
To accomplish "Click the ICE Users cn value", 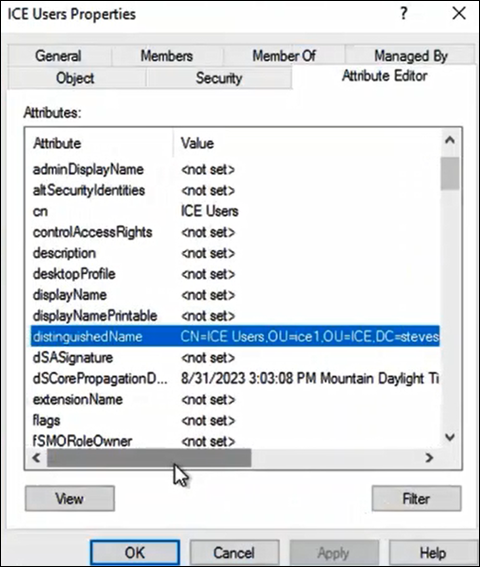I will click(x=210, y=212).
